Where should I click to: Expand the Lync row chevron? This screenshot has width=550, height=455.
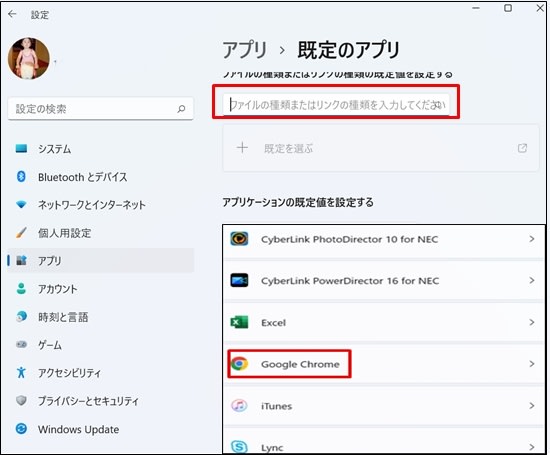(532, 447)
